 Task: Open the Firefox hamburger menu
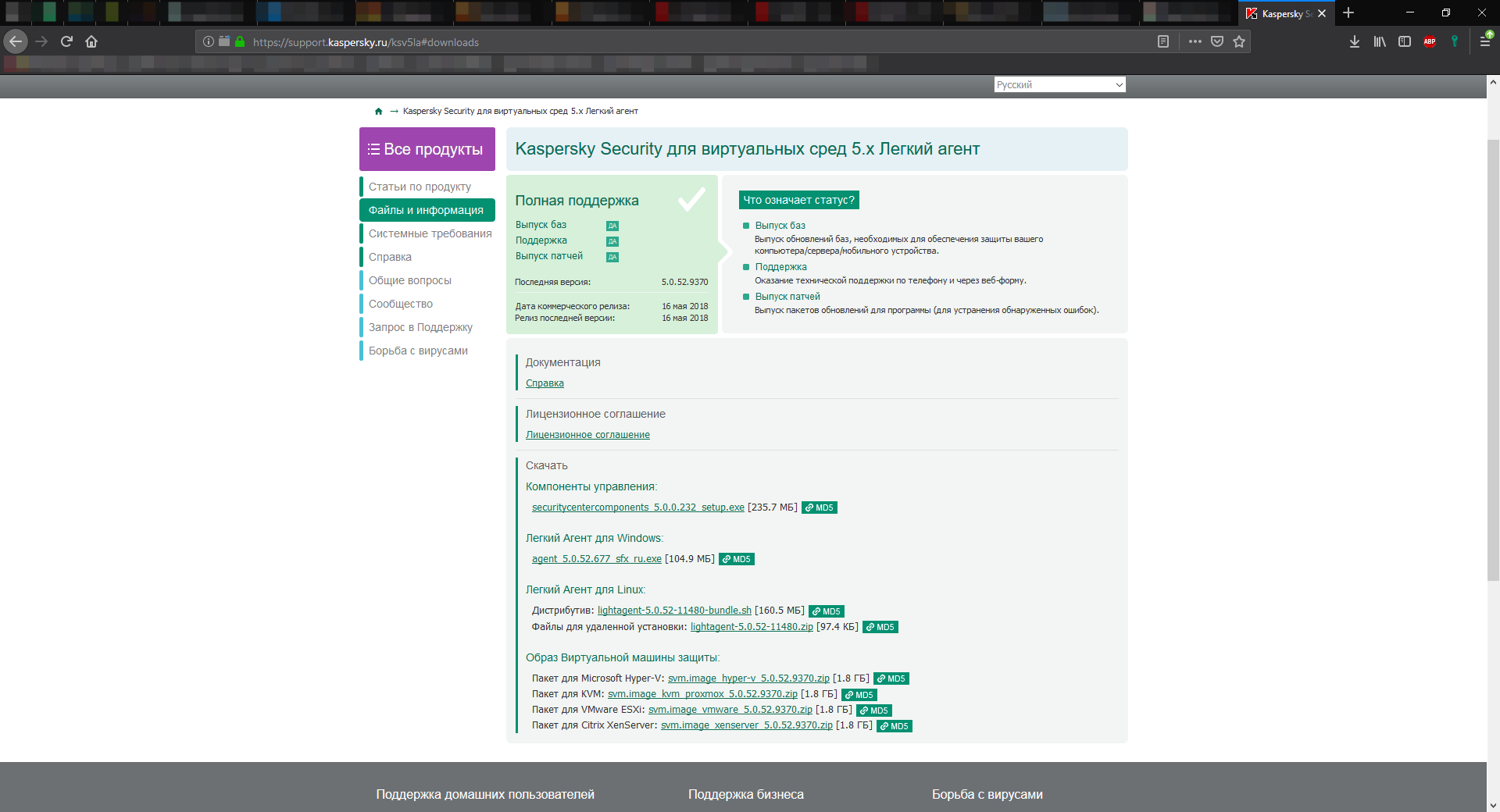click(1486, 41)
